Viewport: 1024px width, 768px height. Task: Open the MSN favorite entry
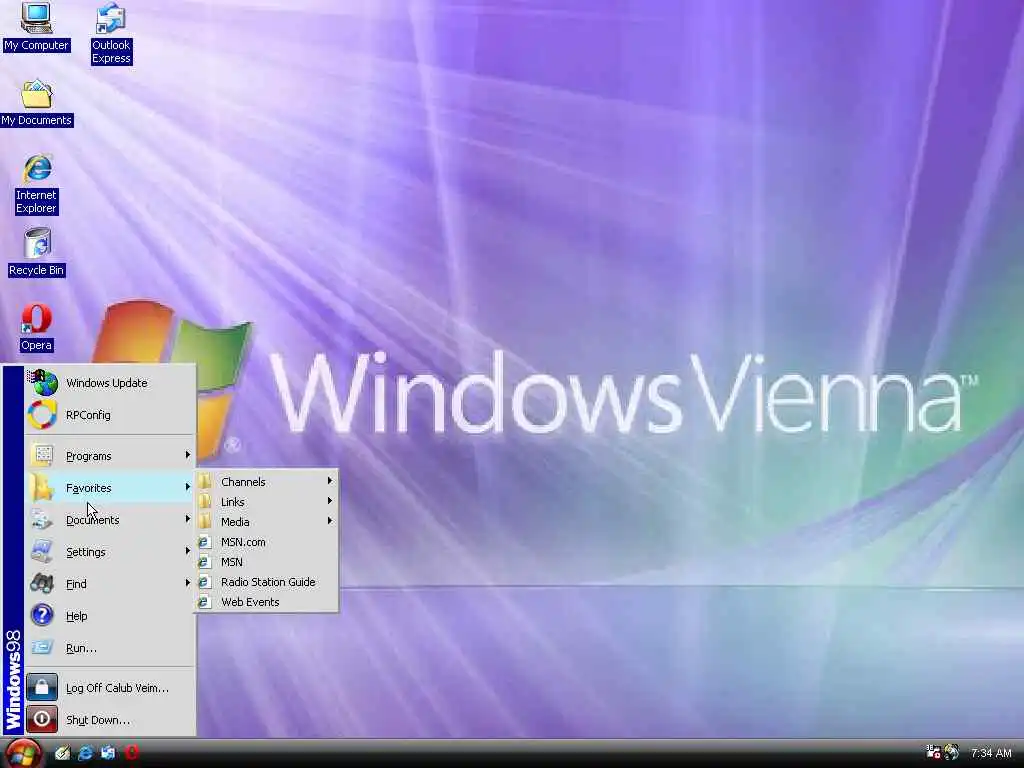[266, 562]
